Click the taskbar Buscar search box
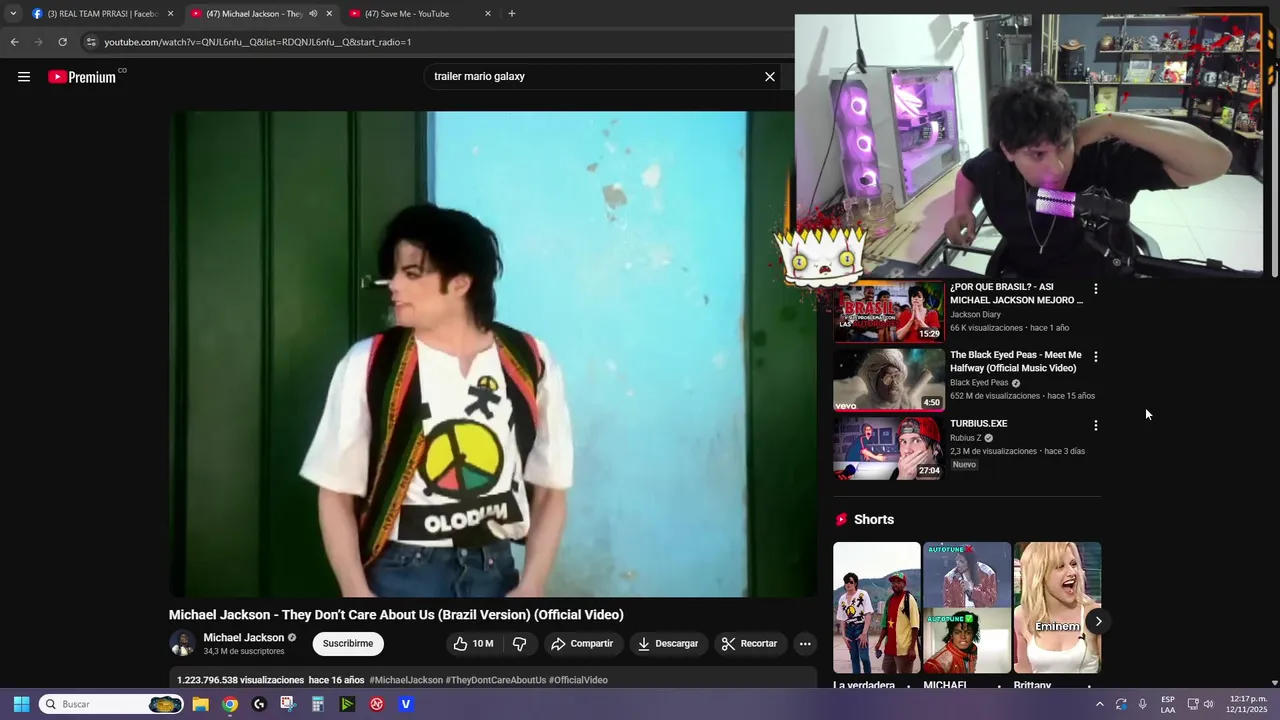 pos(112,704)
